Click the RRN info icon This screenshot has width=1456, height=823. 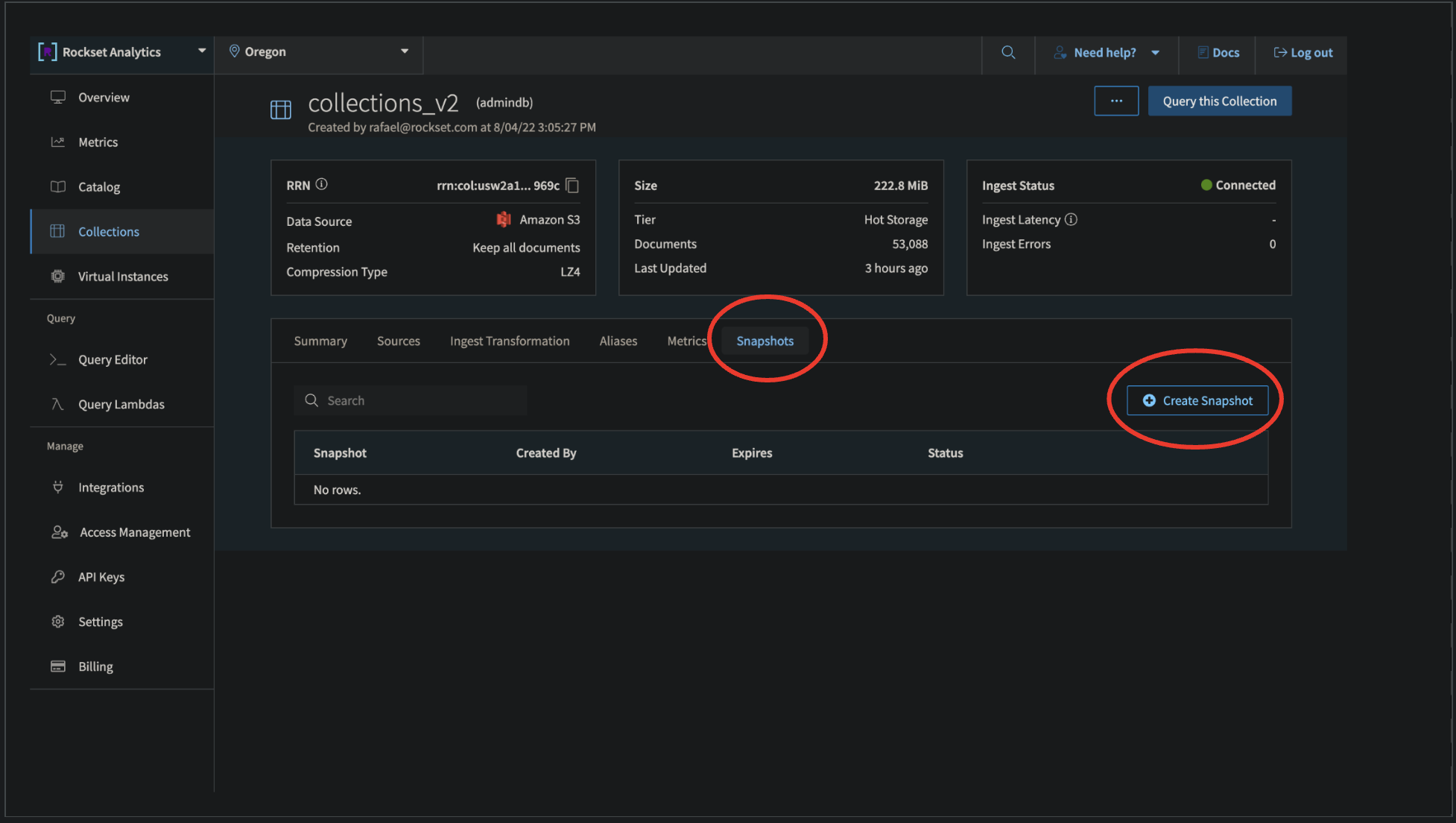[x=321, y=184]
